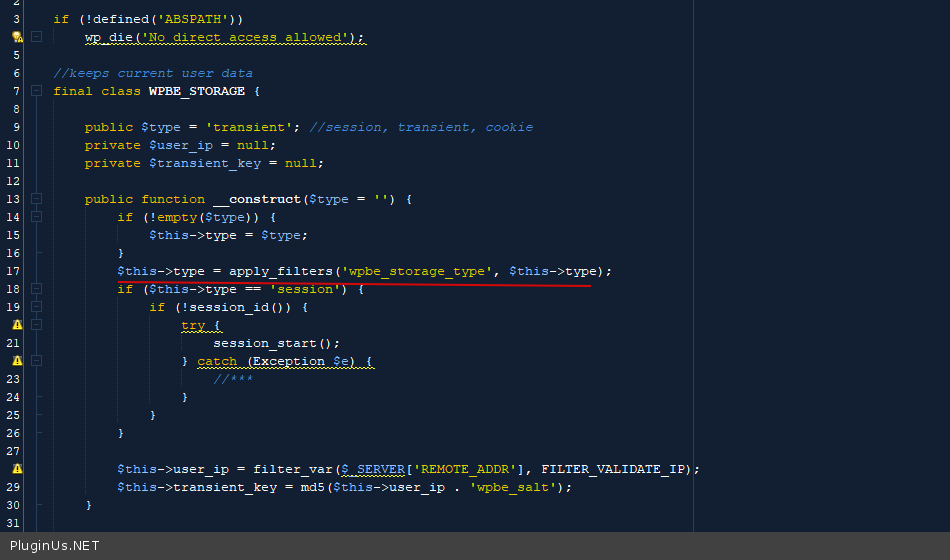The image size is (950, 560).
Task: Click line number 9 in the gutter
Action: point(16,127)
